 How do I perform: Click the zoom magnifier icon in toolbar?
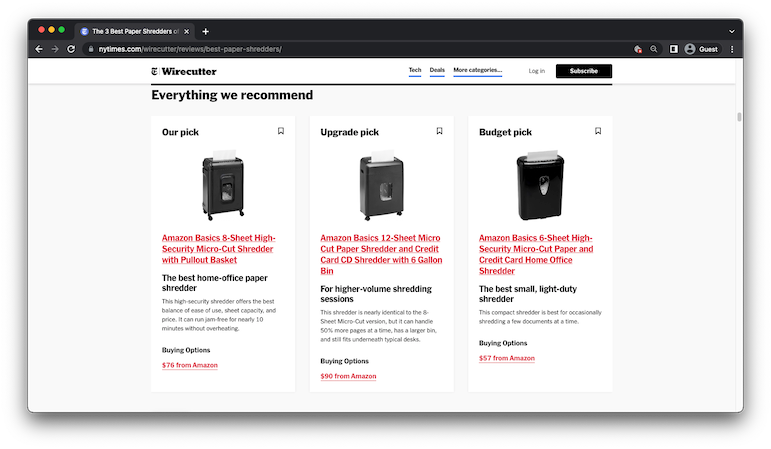653,49
